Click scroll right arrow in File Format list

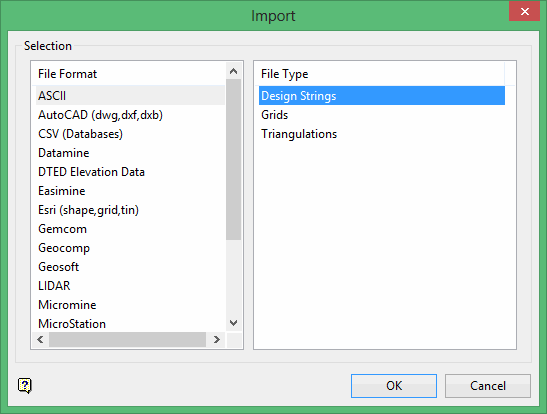(x=217, y=339)
